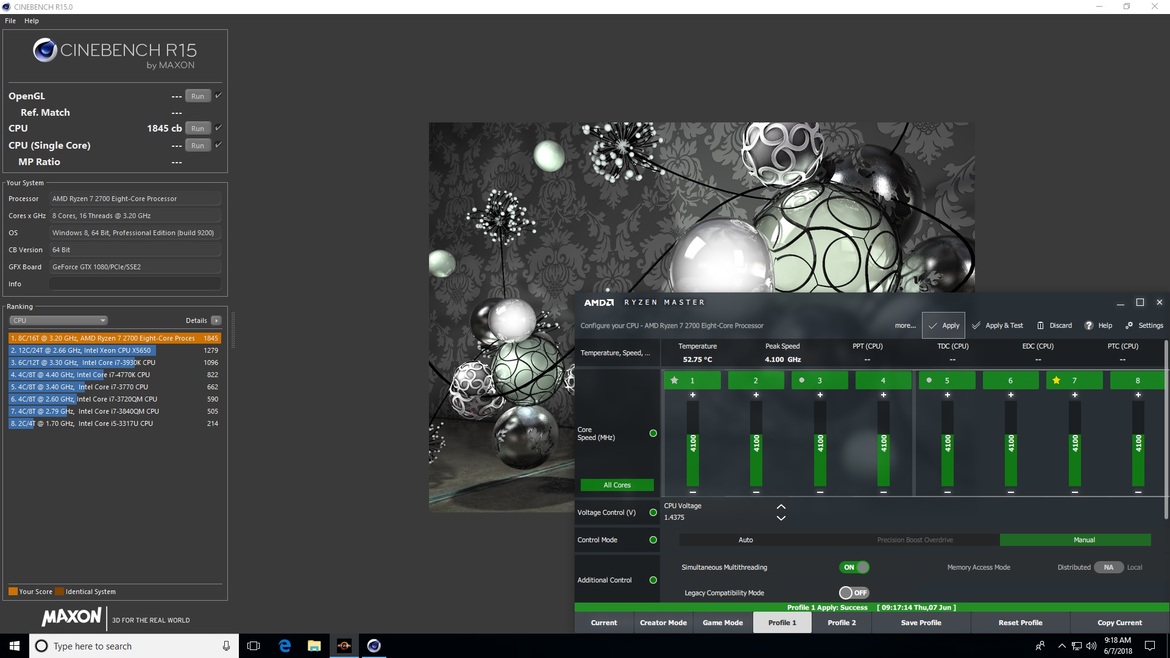Screen dimensions: 1170x658
Task: Decrease CPU Voltage with down chevron
Action: click(x=781, y=518)
